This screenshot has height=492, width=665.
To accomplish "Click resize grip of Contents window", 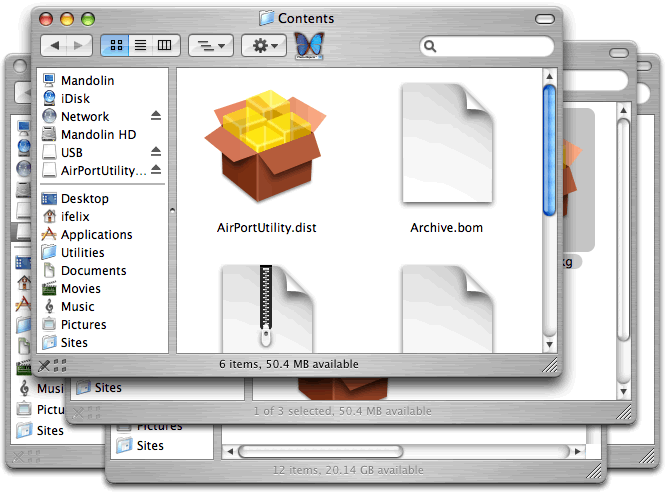I will coord(550,365).
